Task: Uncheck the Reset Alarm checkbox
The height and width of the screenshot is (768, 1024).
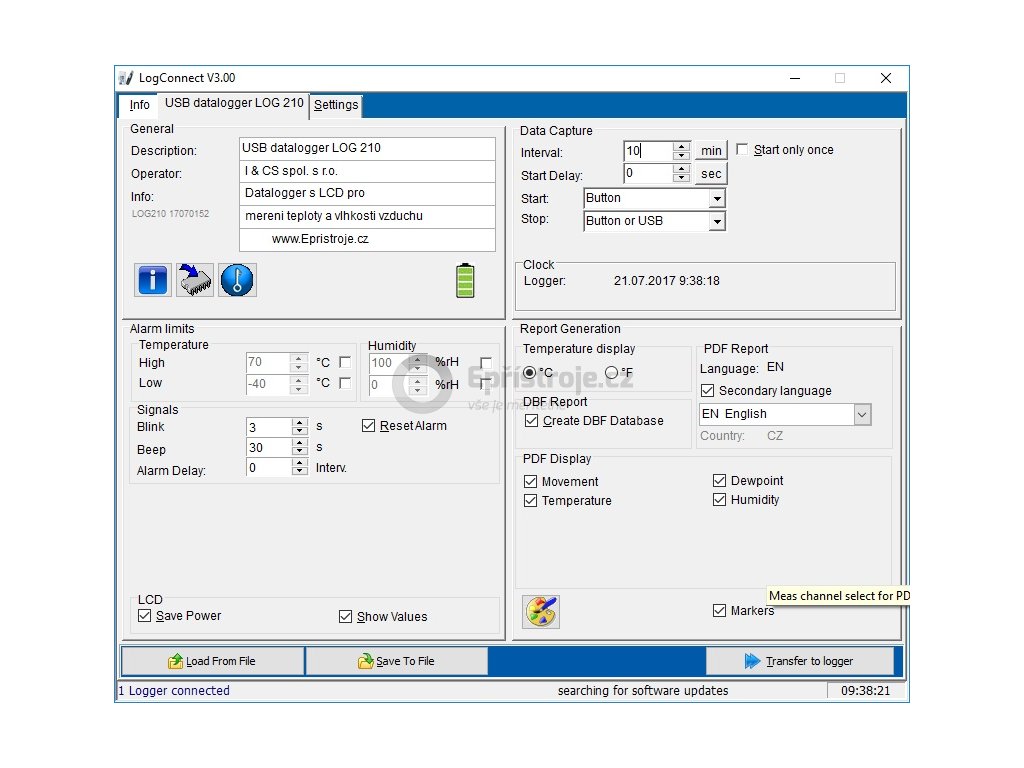Action: click(369, 426)
